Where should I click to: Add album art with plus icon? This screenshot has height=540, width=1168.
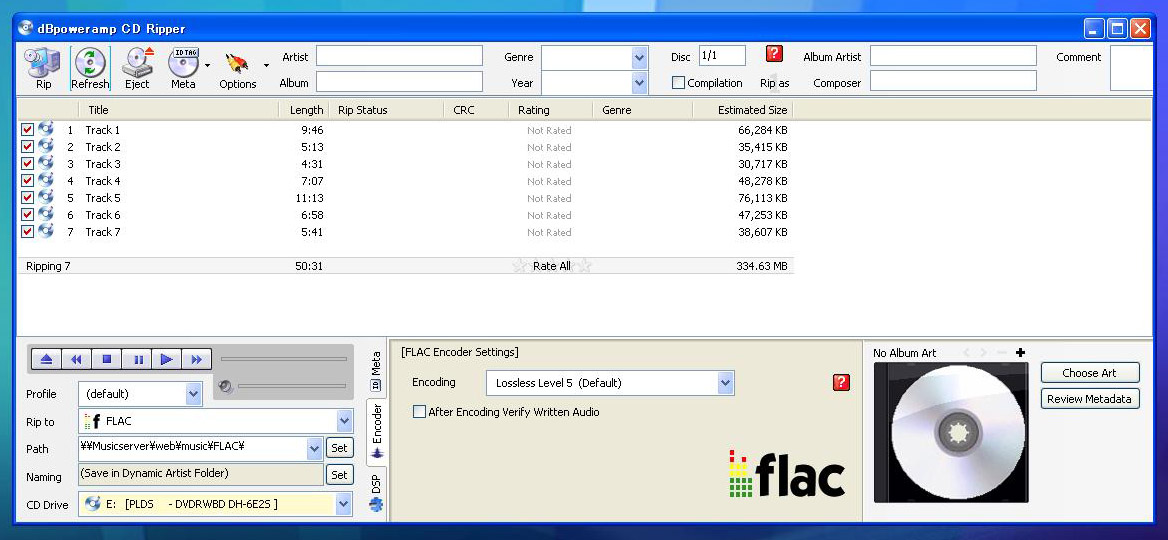pyautogui.click(x=1020, y=352)
